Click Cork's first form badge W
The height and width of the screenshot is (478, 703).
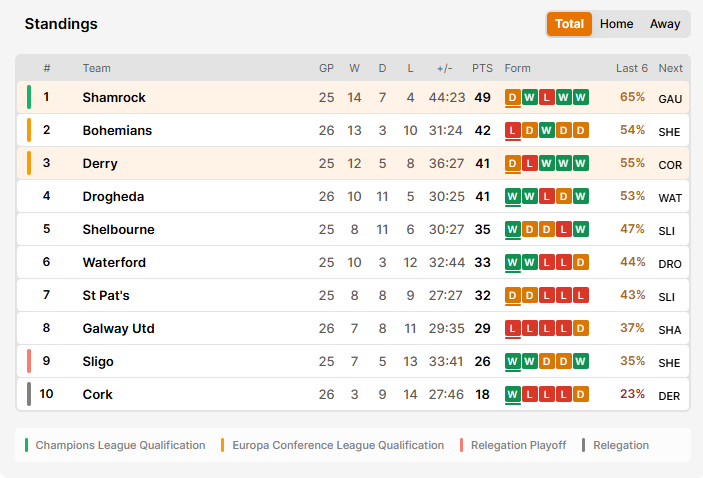(513, 394)
